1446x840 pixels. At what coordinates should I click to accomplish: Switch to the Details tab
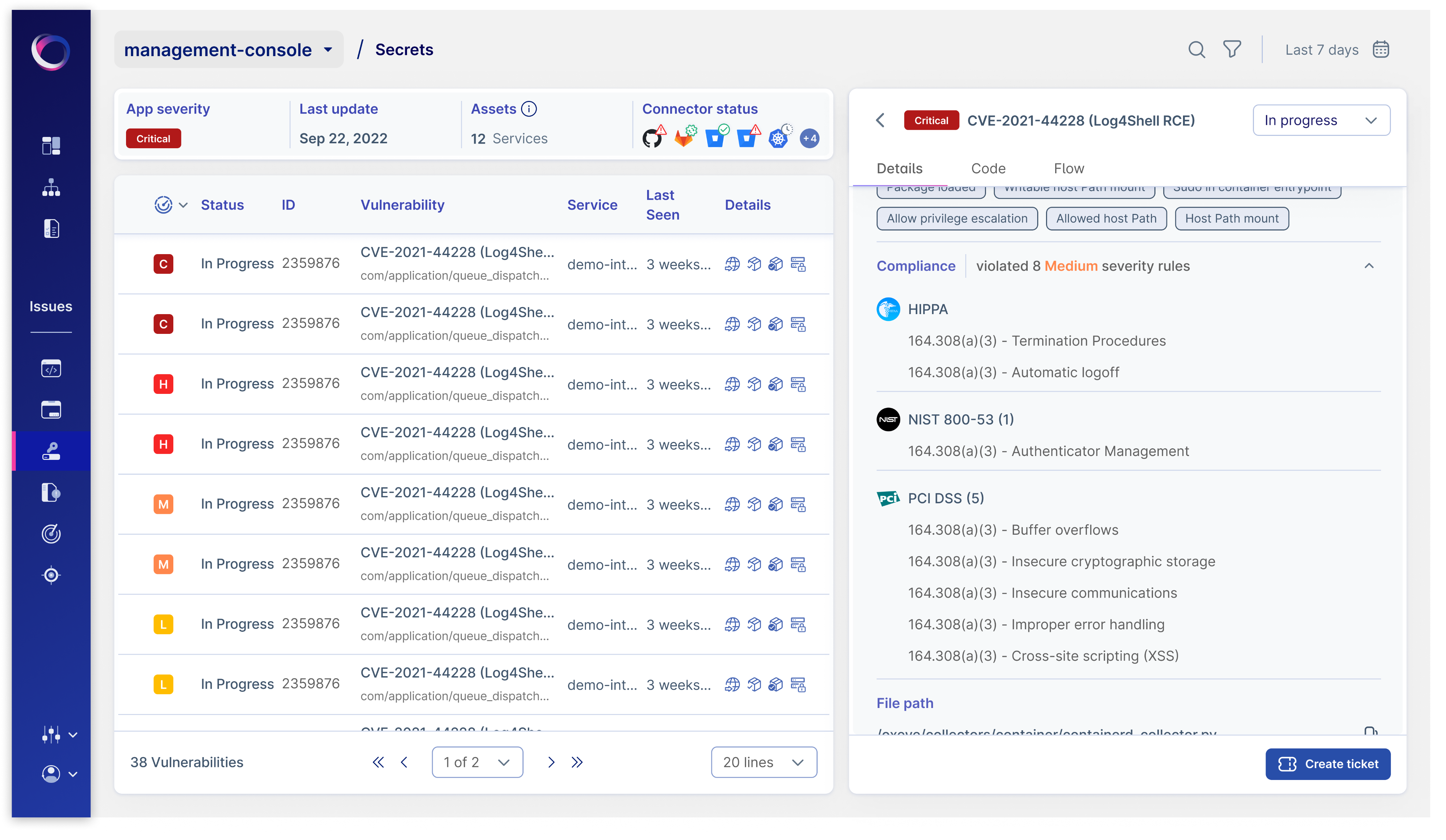coord(899,168)
